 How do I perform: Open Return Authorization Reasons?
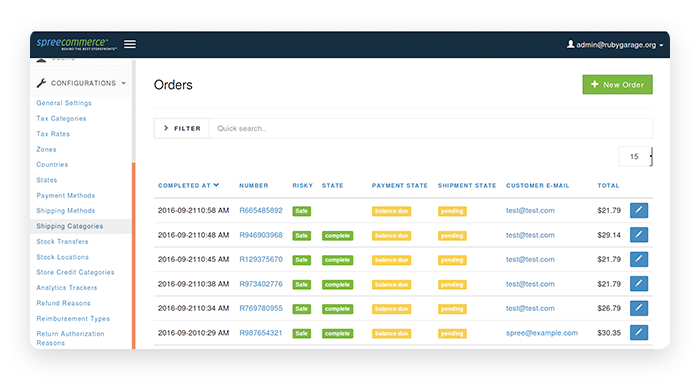pos(70,338)
